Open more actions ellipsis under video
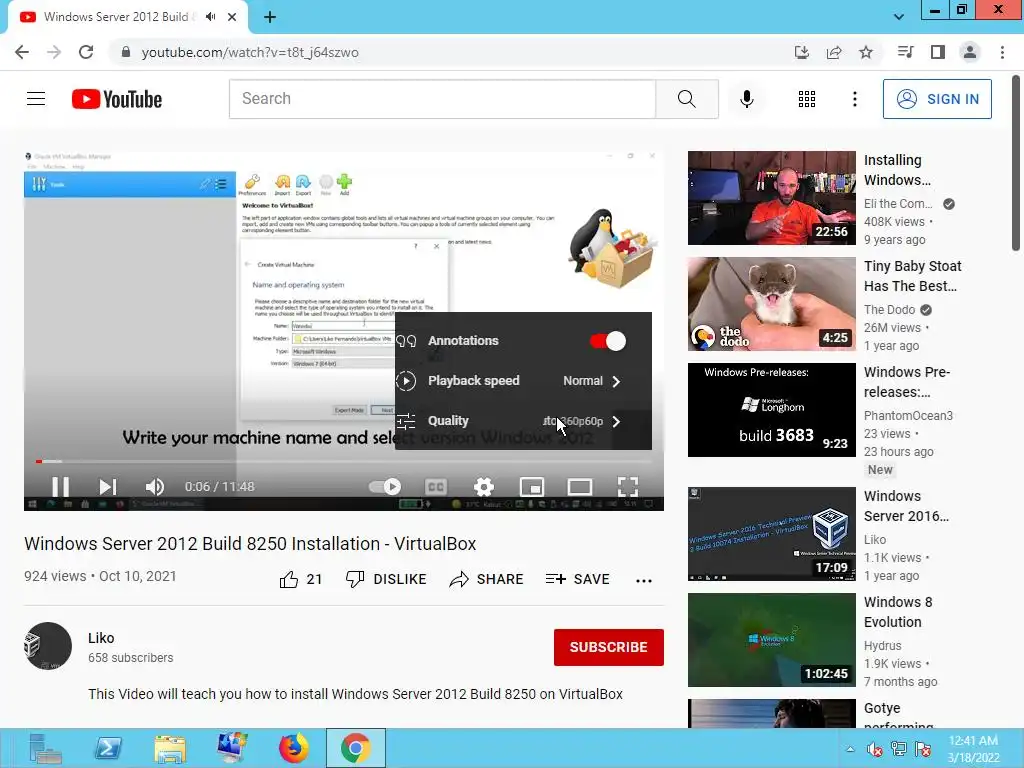 pos(644,581)
